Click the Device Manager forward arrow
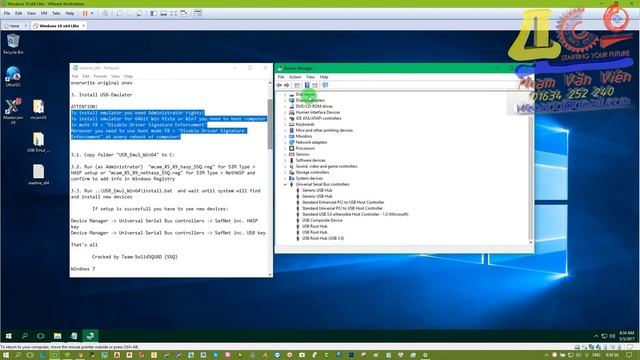 pos(287,85)
